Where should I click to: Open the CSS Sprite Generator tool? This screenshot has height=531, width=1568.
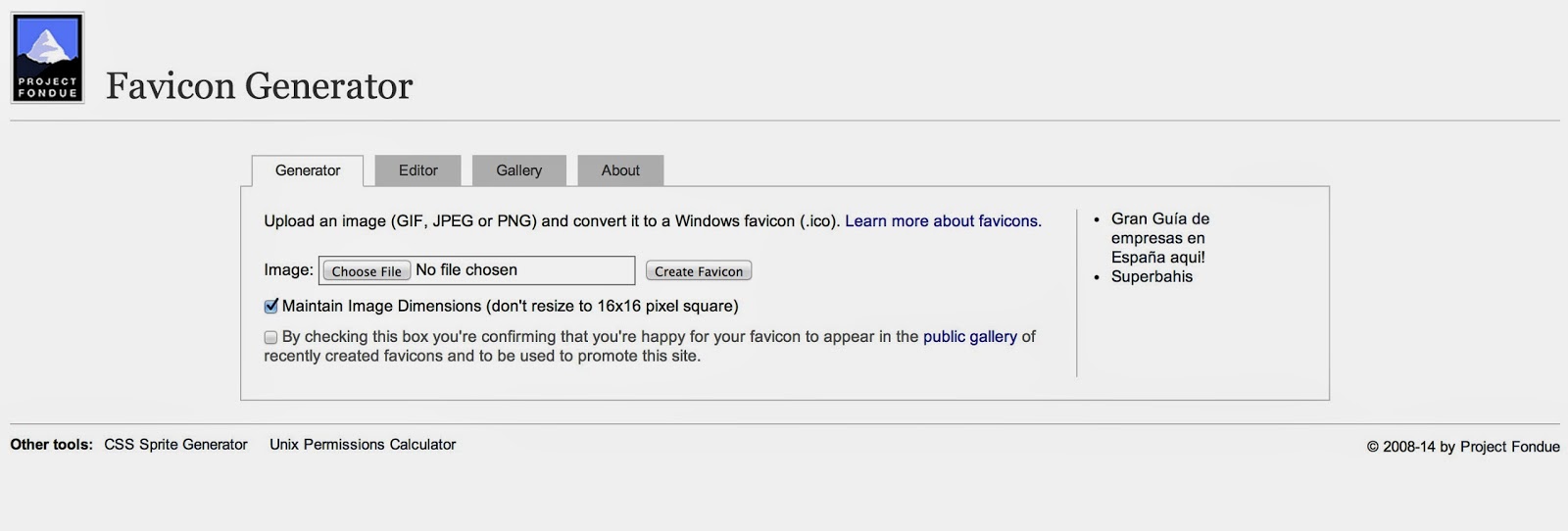pyautogui.click(x=175, y=445)
